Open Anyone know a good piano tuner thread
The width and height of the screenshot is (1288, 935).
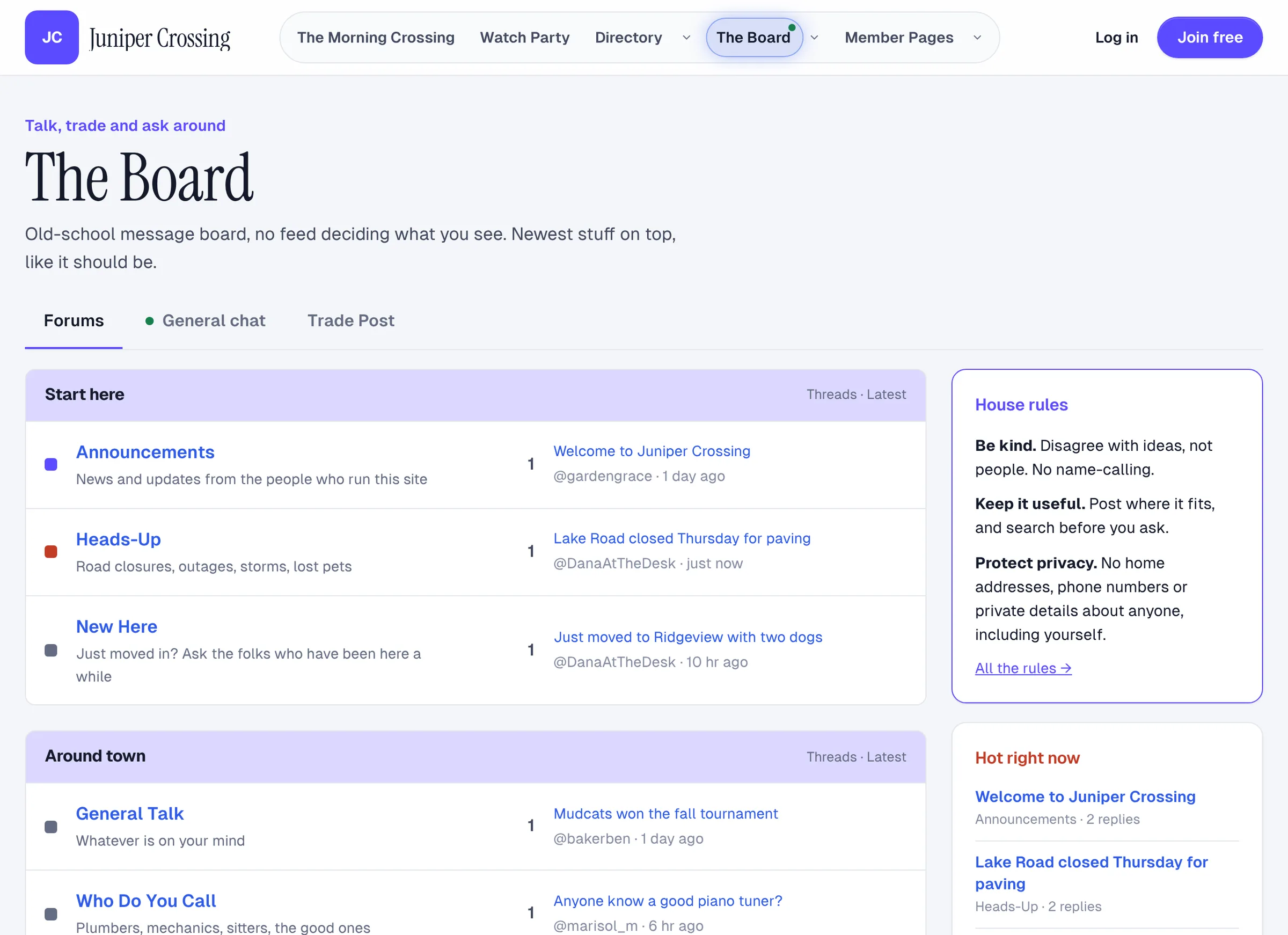coord(668,902)
